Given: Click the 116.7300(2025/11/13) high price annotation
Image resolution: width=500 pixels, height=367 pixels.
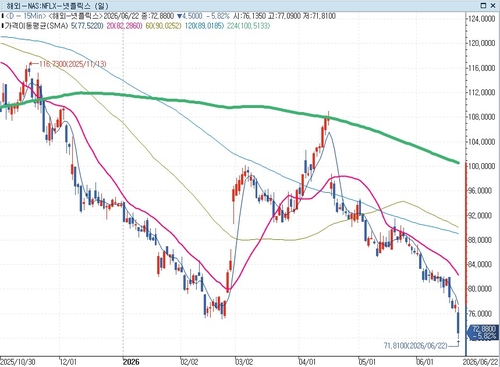Looking at the screenshot, I should click(73, 64).
